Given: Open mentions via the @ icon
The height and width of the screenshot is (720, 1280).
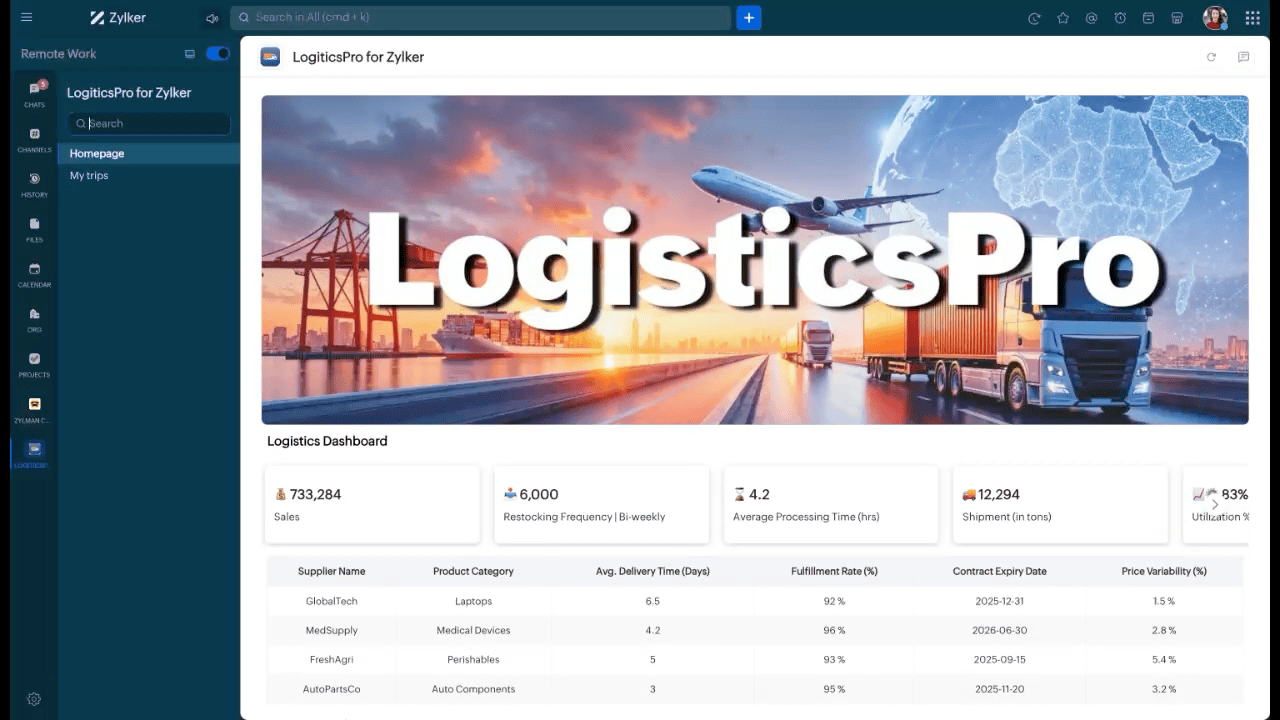Looking at the screenshot, I should (x=1091, y=18).
